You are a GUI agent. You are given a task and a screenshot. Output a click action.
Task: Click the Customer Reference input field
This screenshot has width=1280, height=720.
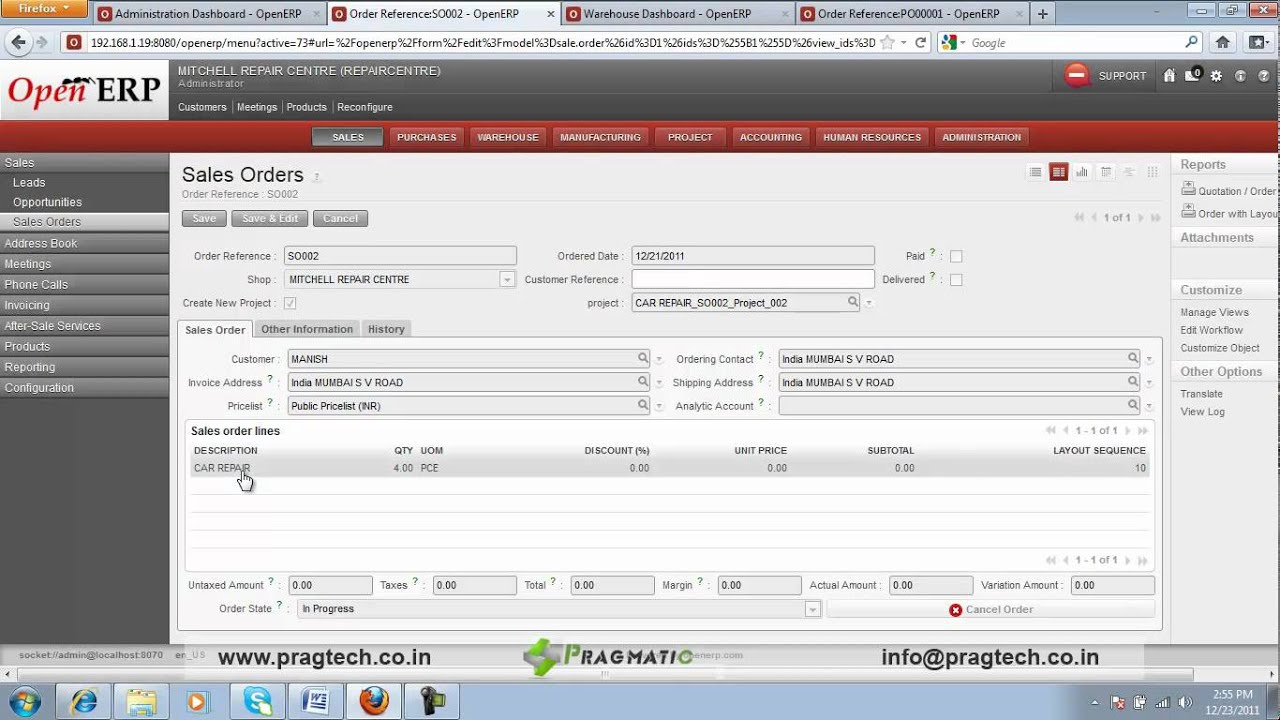753,280
